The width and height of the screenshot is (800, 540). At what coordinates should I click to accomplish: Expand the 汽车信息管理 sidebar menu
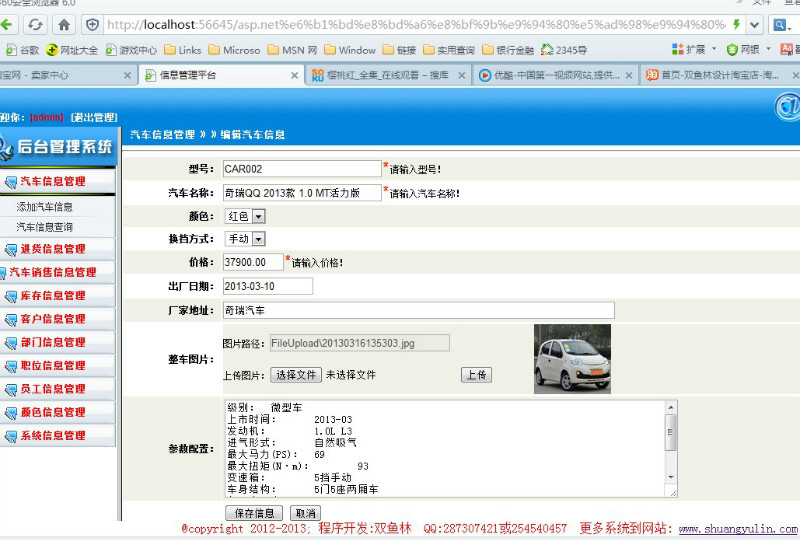(58, 181)
